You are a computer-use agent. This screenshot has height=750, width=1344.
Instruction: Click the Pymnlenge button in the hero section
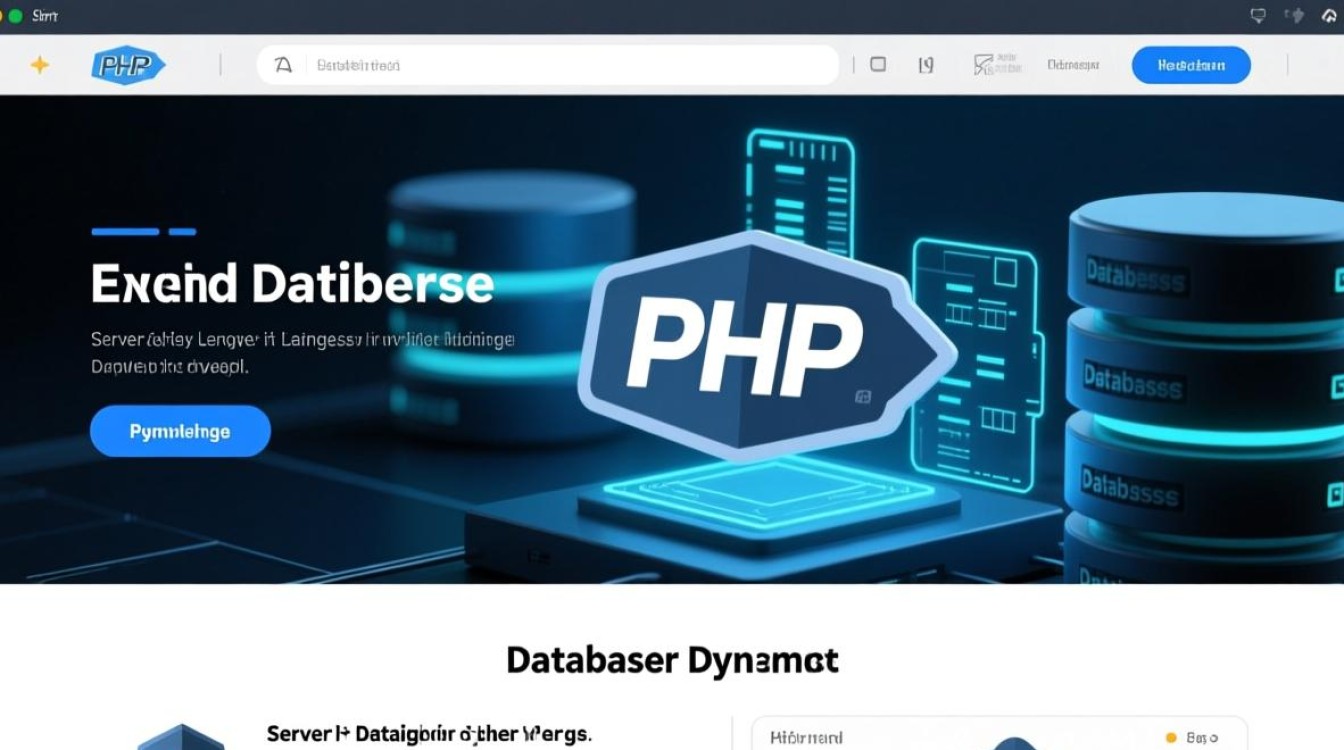(x=180, y=430)
